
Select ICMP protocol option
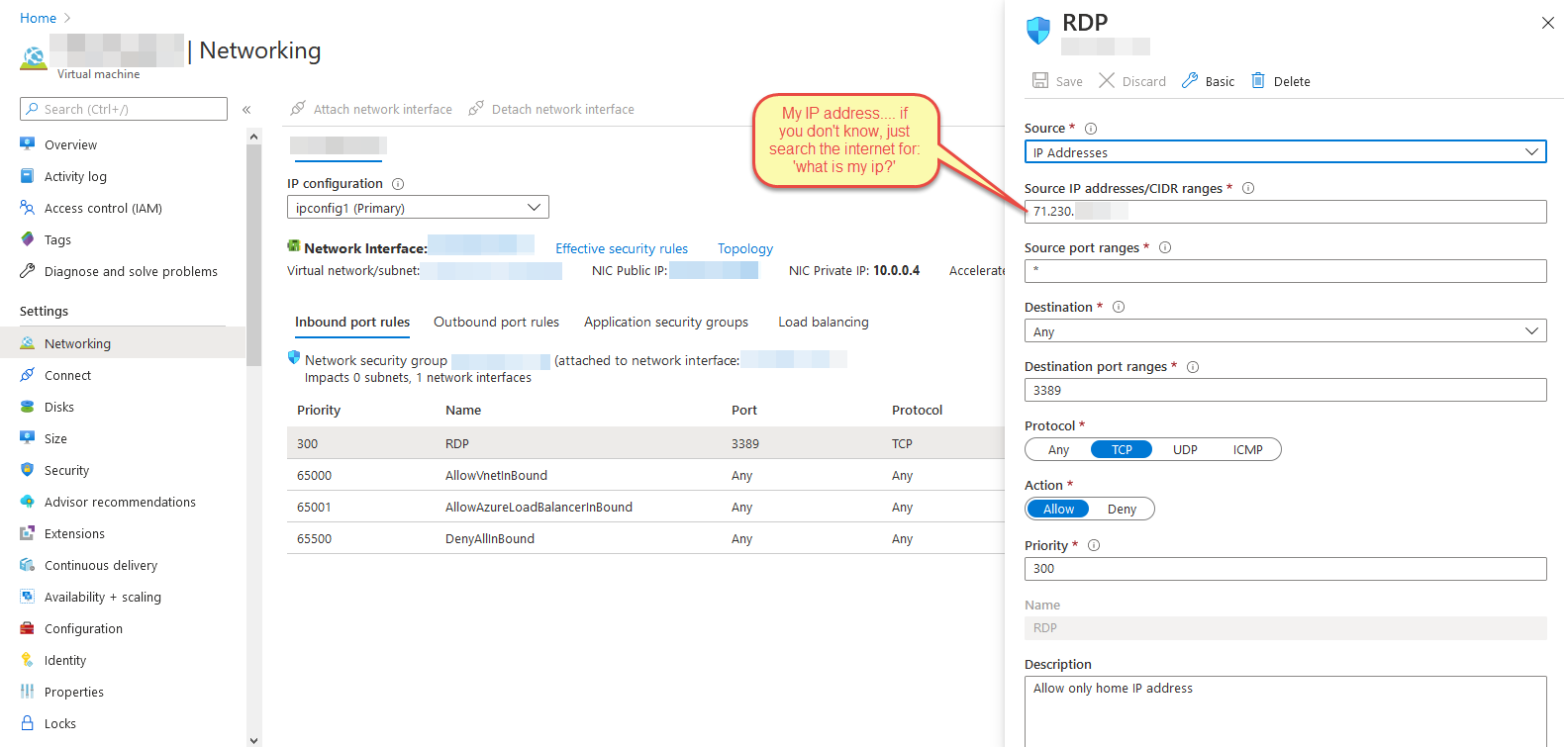[x=1247, y=450]
